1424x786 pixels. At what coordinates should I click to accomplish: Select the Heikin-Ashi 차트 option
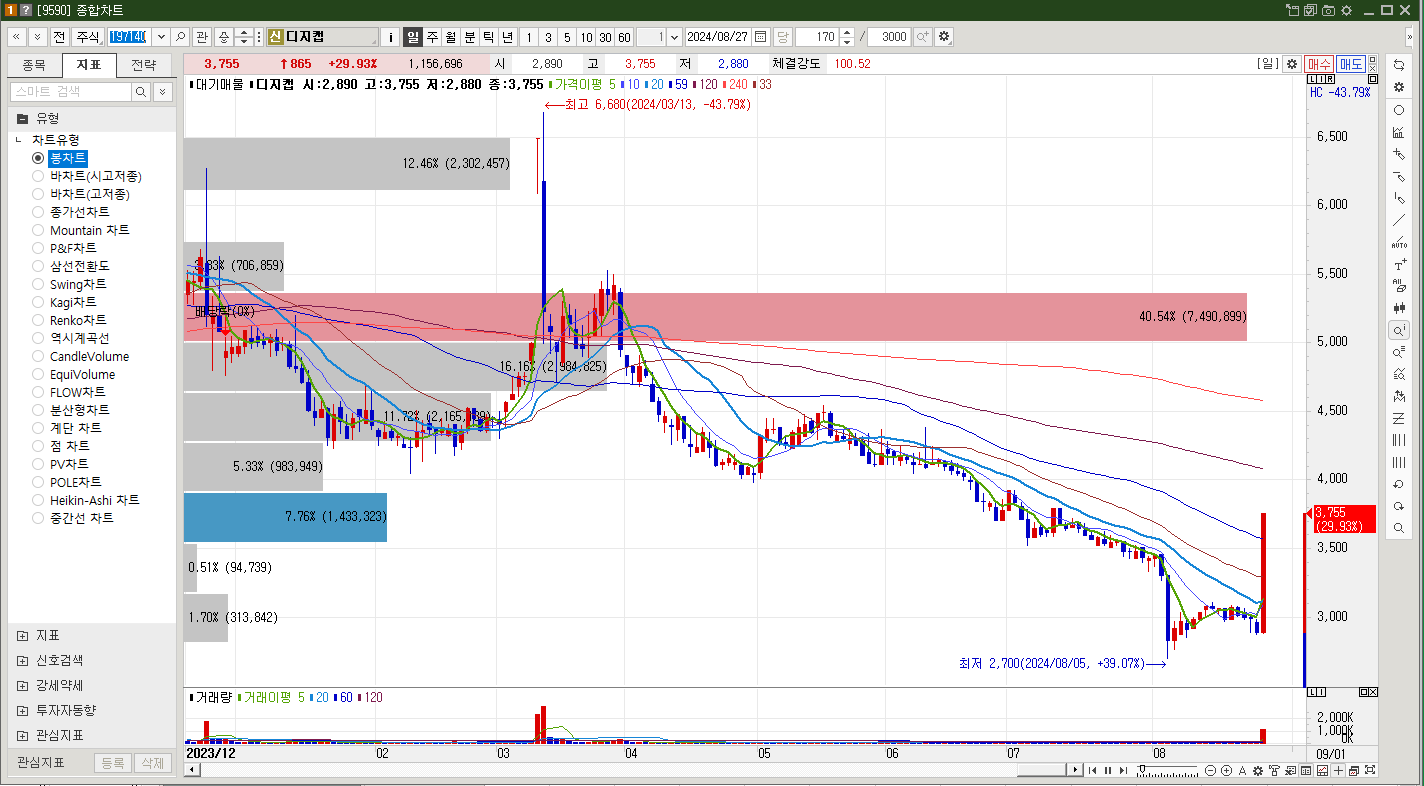pos(94,500)
